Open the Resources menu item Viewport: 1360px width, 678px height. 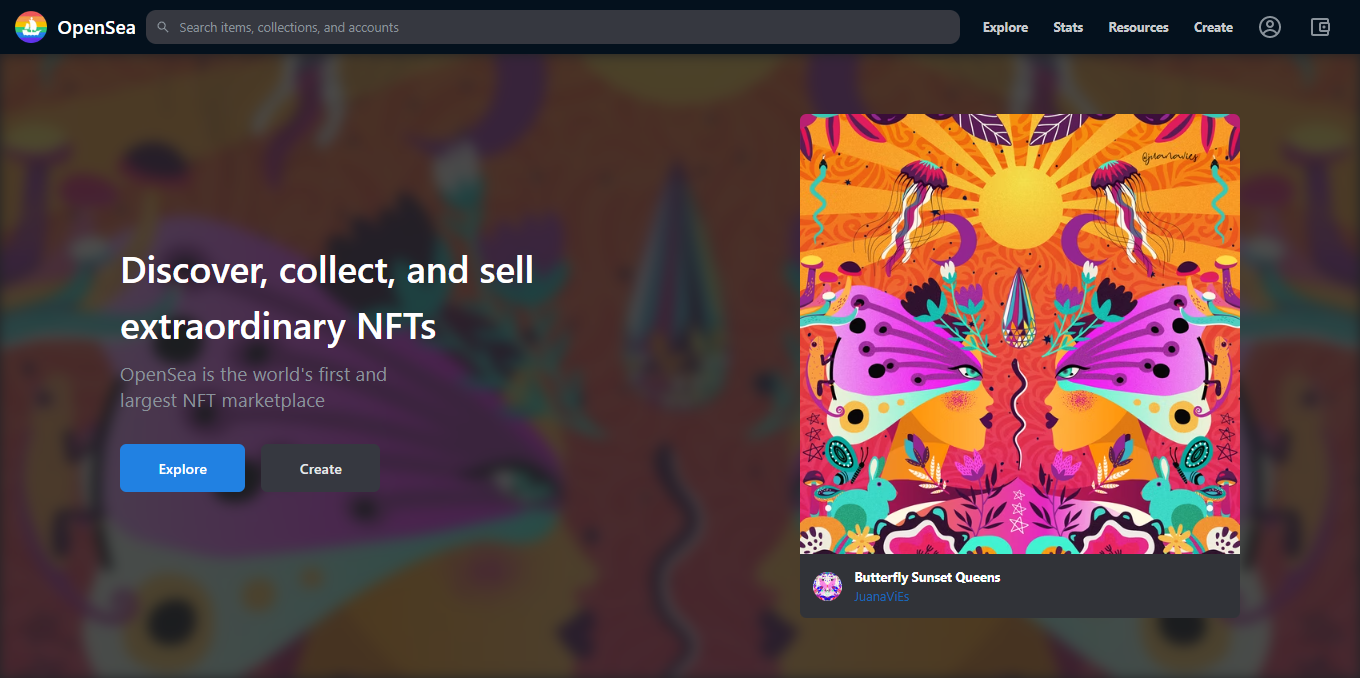[1138, 27]
